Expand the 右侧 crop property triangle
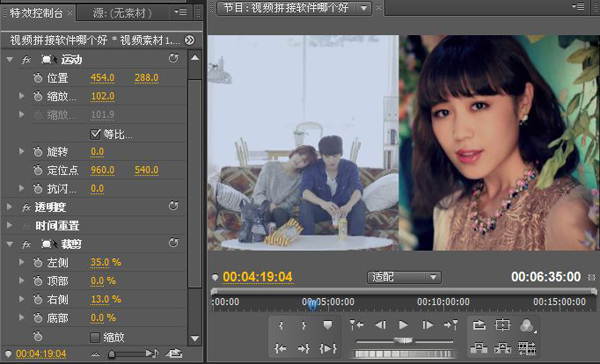This screenshot has height=364, width=600. coord(21,299)
